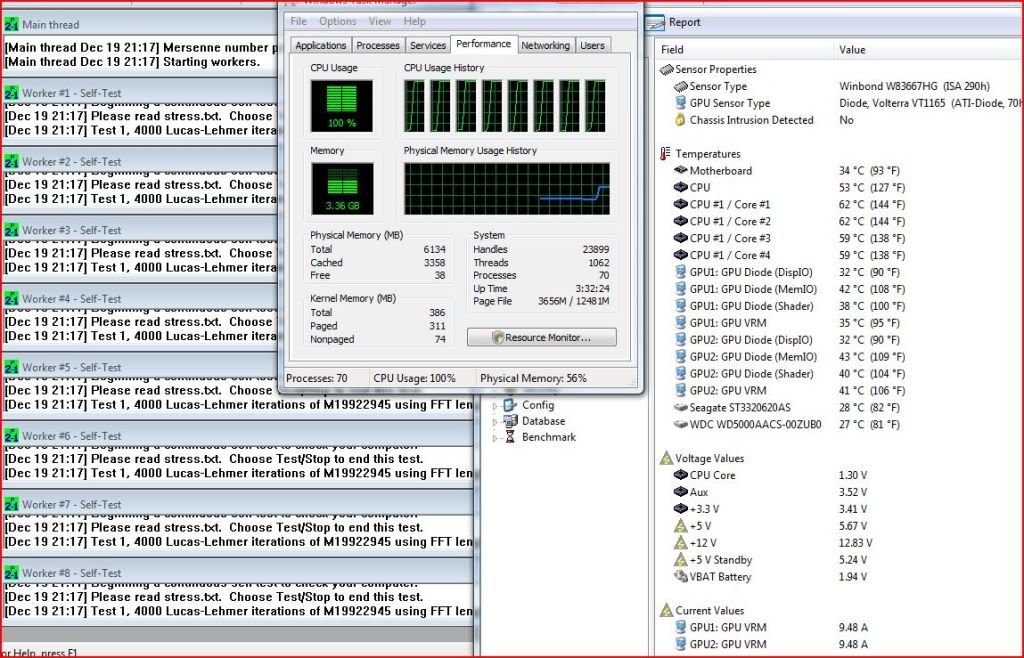Switch to the Processes tab
This screenshot has width=1024, height=658.
378,45
